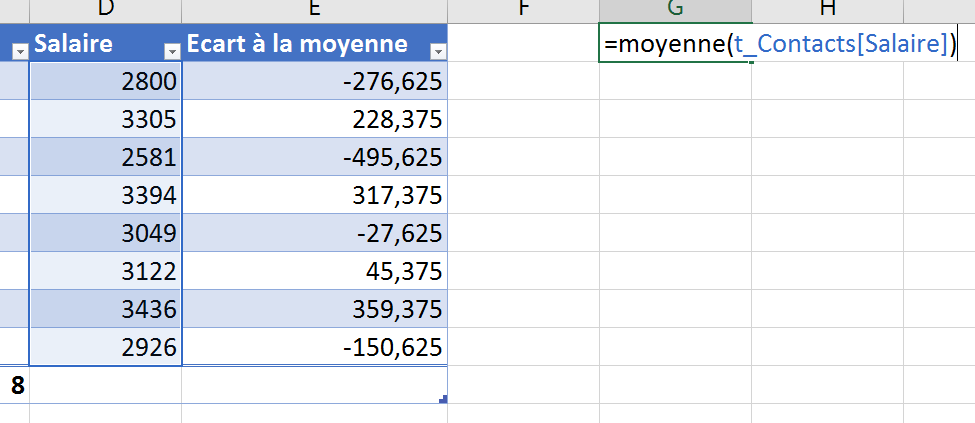Select column F header
Screen dimensions: 975x423
524,9
